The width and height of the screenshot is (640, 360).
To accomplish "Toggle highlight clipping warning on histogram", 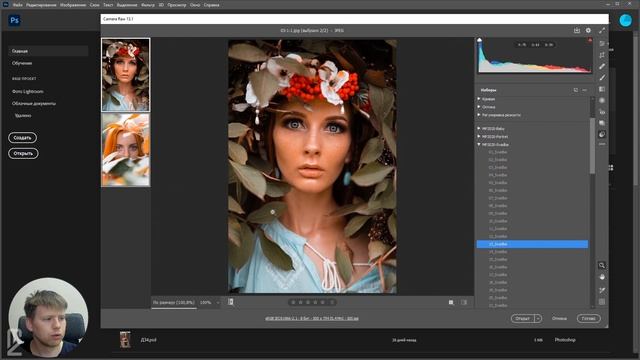I will (590, 40).
